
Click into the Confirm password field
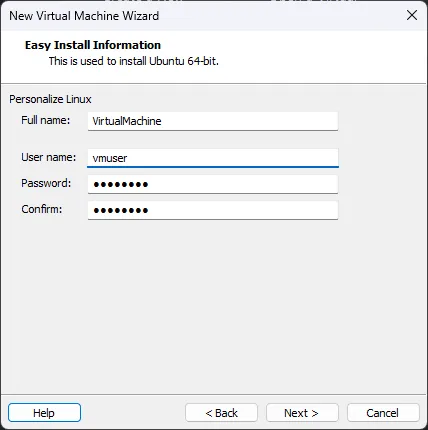tap(213, 210)
